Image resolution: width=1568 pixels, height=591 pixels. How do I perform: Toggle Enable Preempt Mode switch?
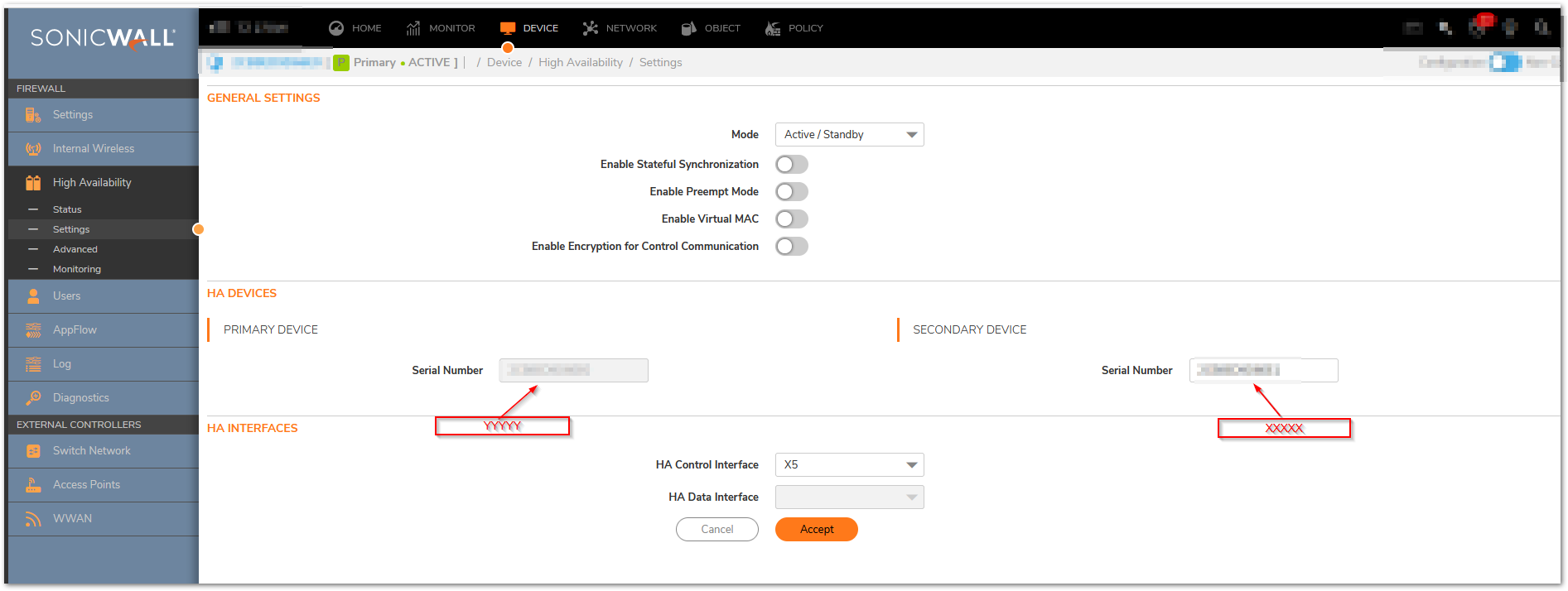[x=791, y=192]
